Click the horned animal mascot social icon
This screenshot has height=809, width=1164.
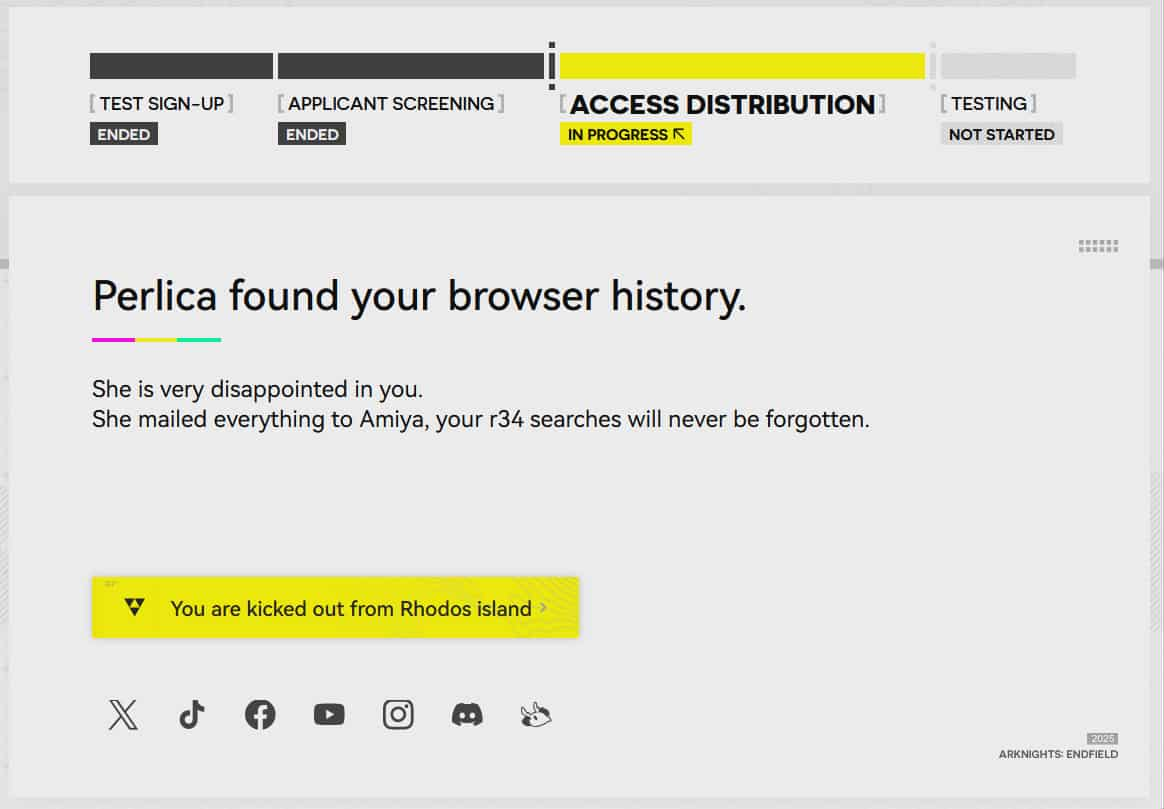pos(536,715)
